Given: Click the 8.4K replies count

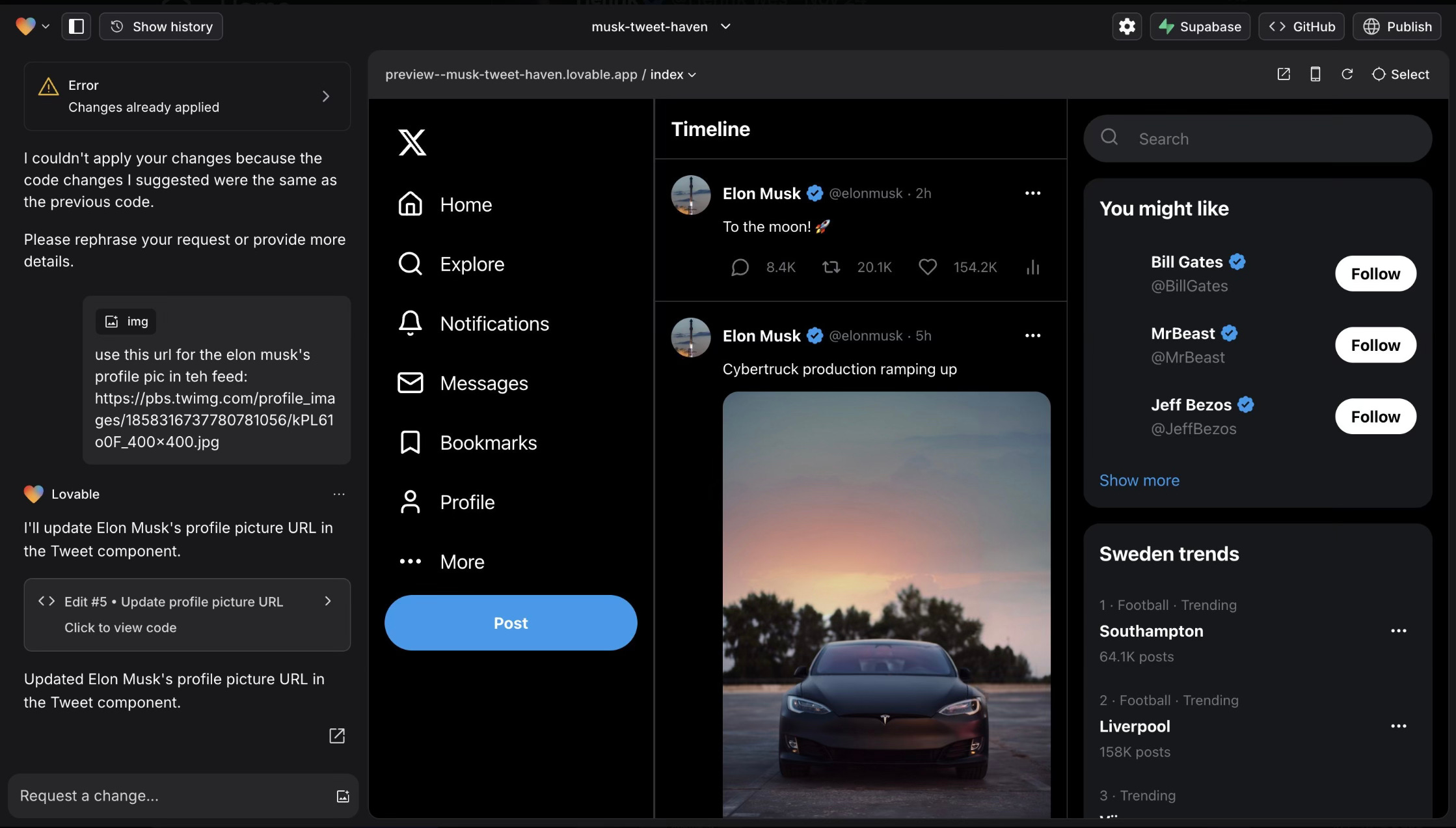Looking at the screenshot, I should tap(781, 267).
